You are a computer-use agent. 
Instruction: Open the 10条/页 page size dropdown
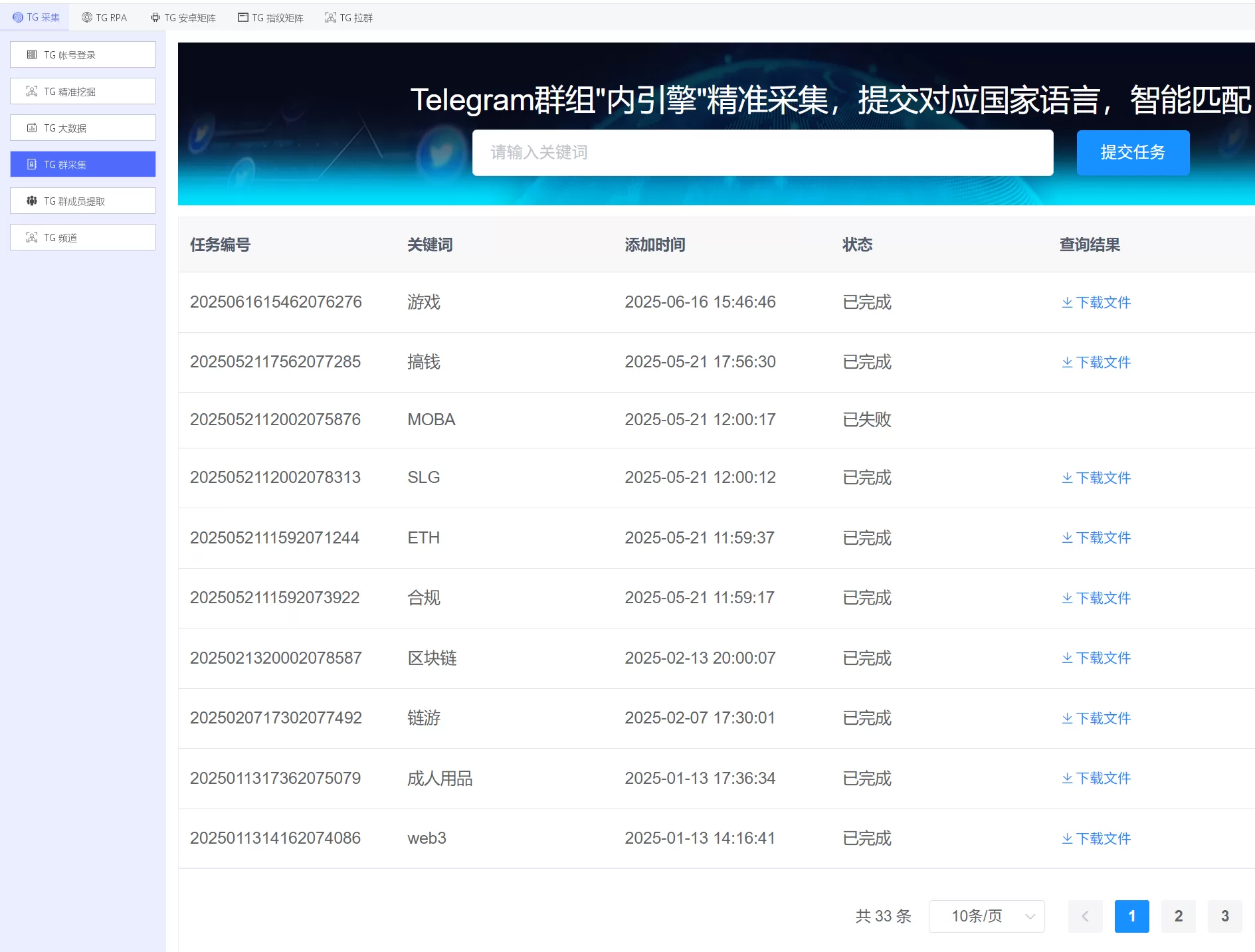point(987,916)
